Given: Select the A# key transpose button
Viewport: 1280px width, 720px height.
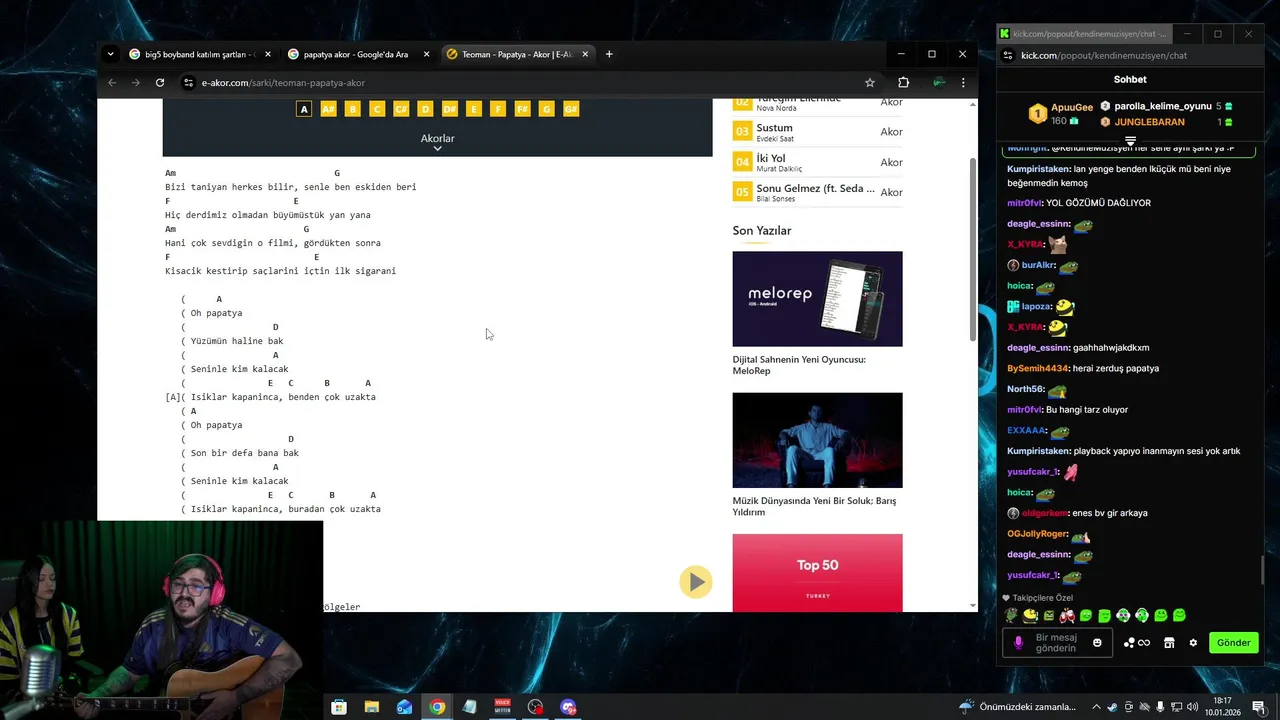Looking at the screenshot, I should pos(328,109).
